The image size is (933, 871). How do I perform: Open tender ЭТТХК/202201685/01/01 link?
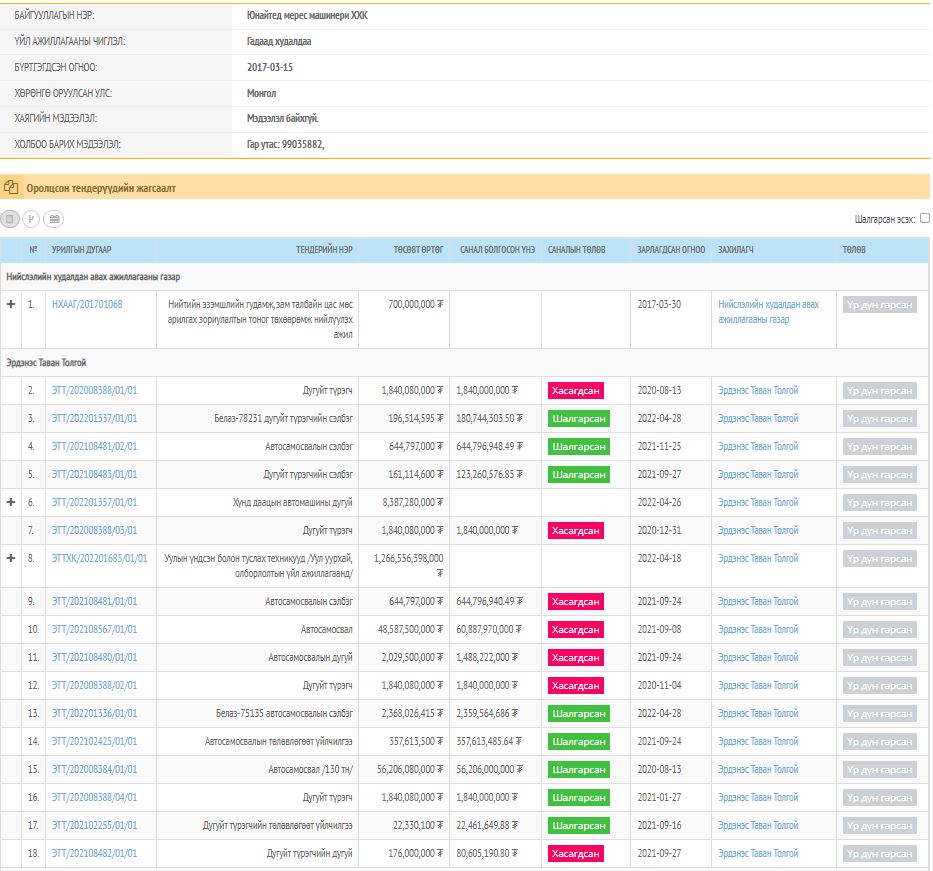point(99,558)
